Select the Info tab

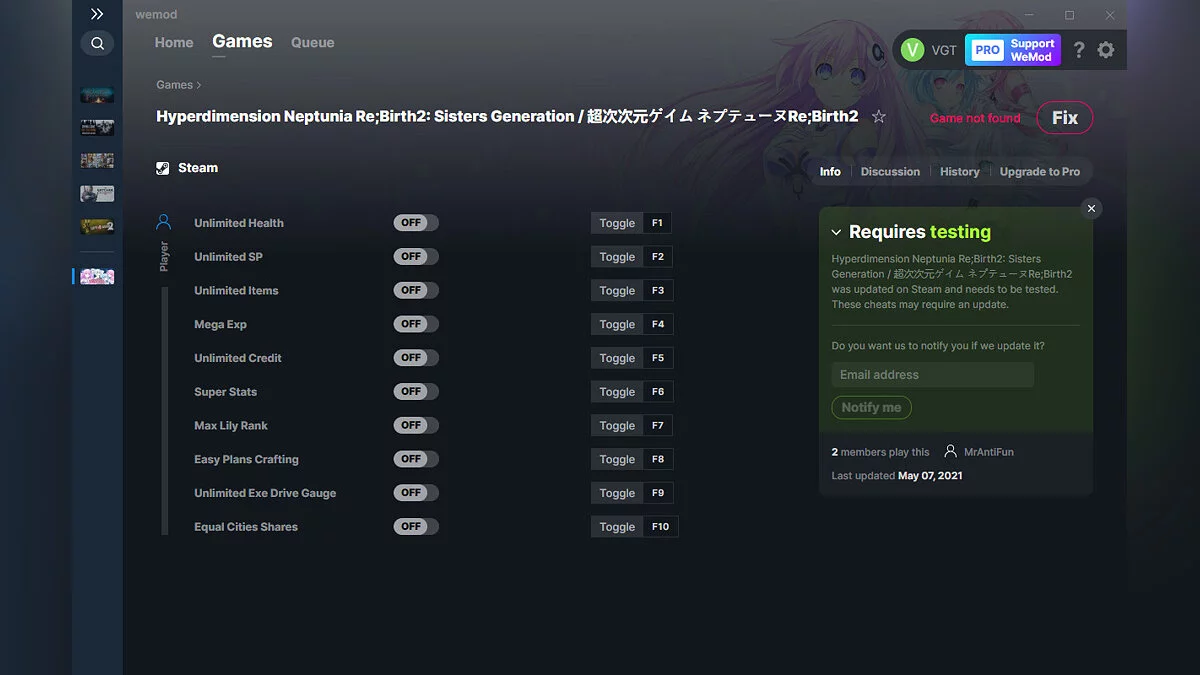pos(830,172)
